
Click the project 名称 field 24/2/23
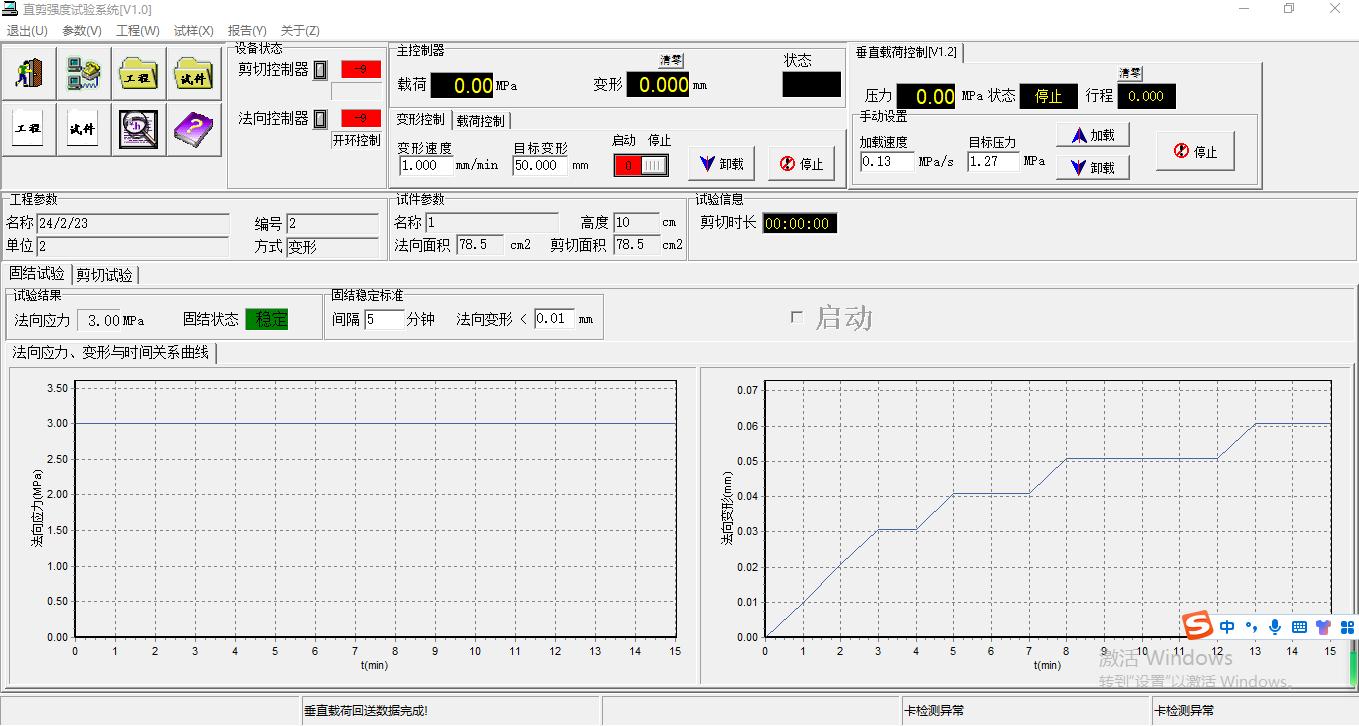[x=132, y=223]
